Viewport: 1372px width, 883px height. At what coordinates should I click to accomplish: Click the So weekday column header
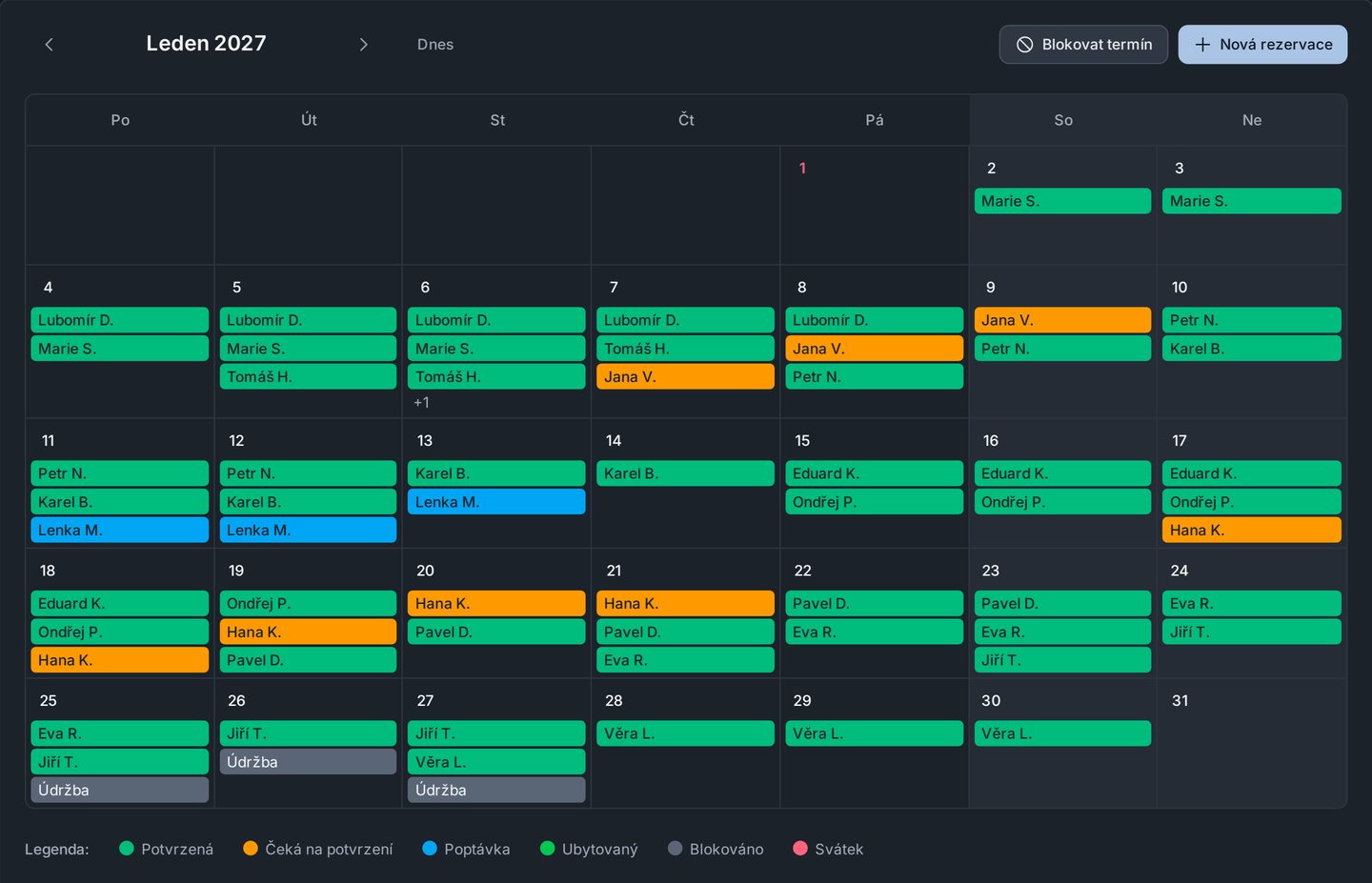pyautogui.click(x=1063, y=120)
